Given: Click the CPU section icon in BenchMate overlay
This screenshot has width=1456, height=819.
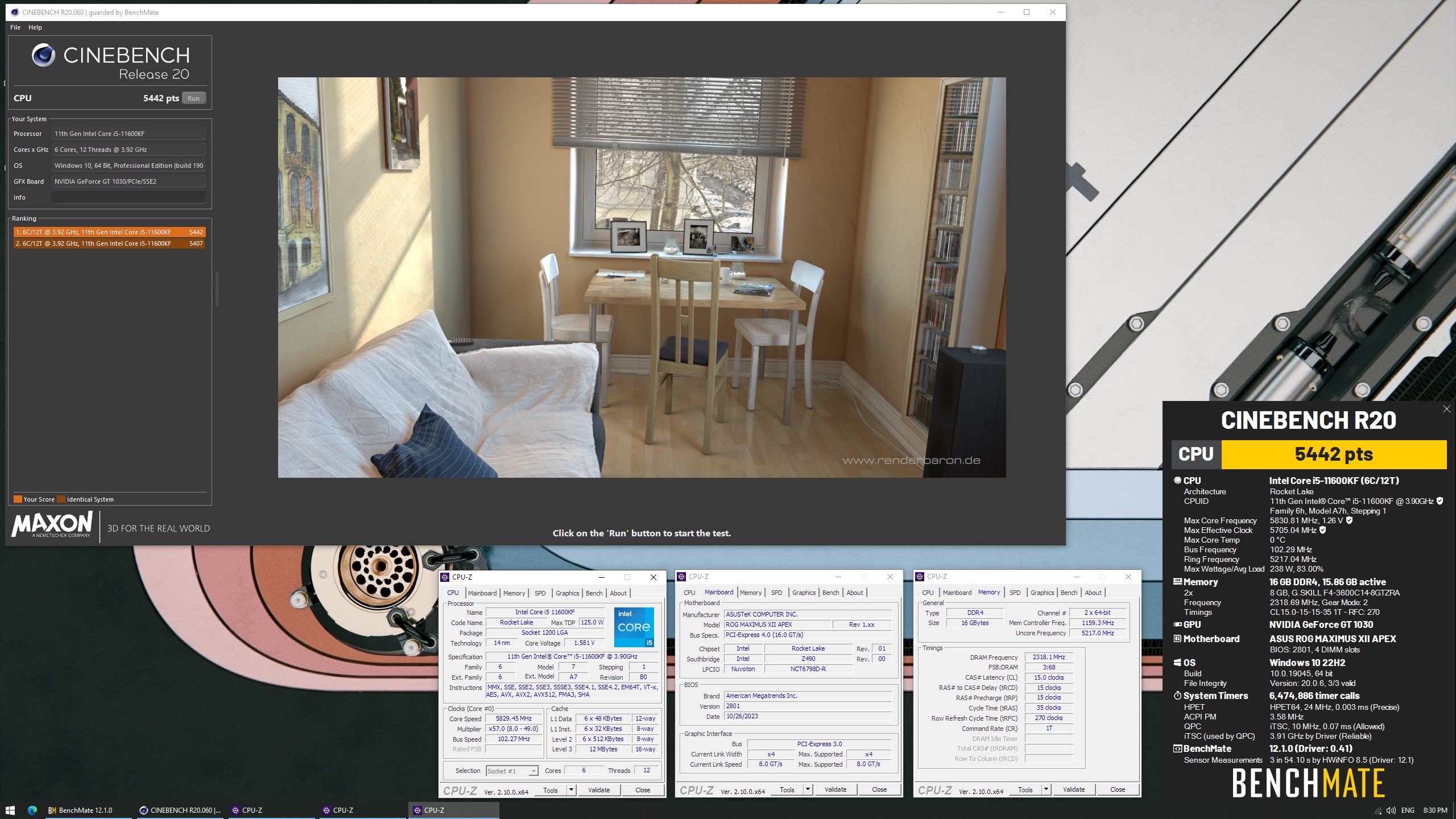Looking at the screenshot, I should [x=1177, y=480].
